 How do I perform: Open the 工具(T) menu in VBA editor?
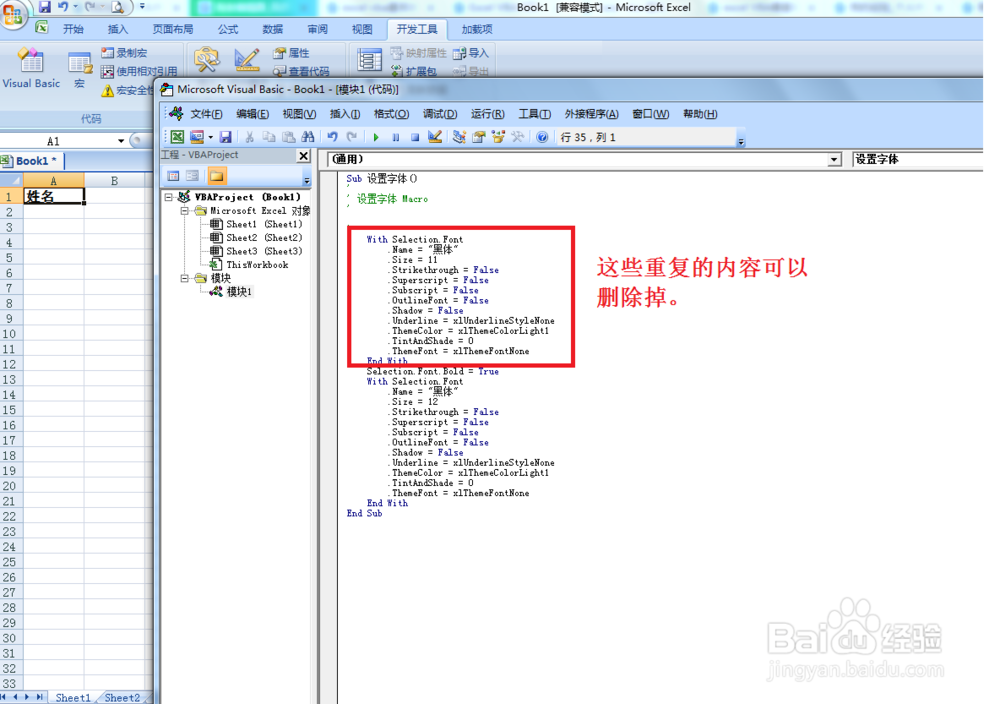534,114
